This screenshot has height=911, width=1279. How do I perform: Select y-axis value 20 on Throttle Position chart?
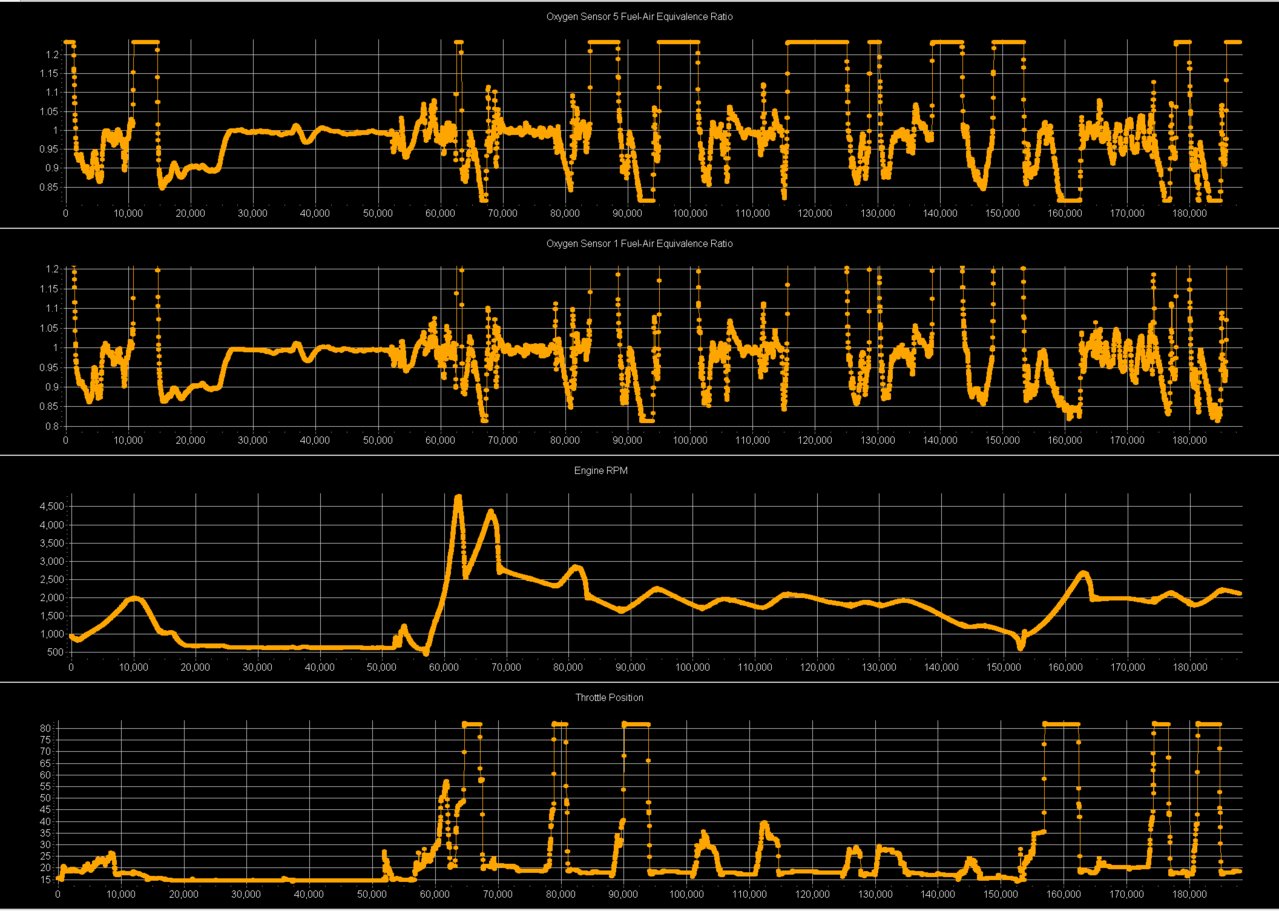pyautogui.click(x=46, y=869)
